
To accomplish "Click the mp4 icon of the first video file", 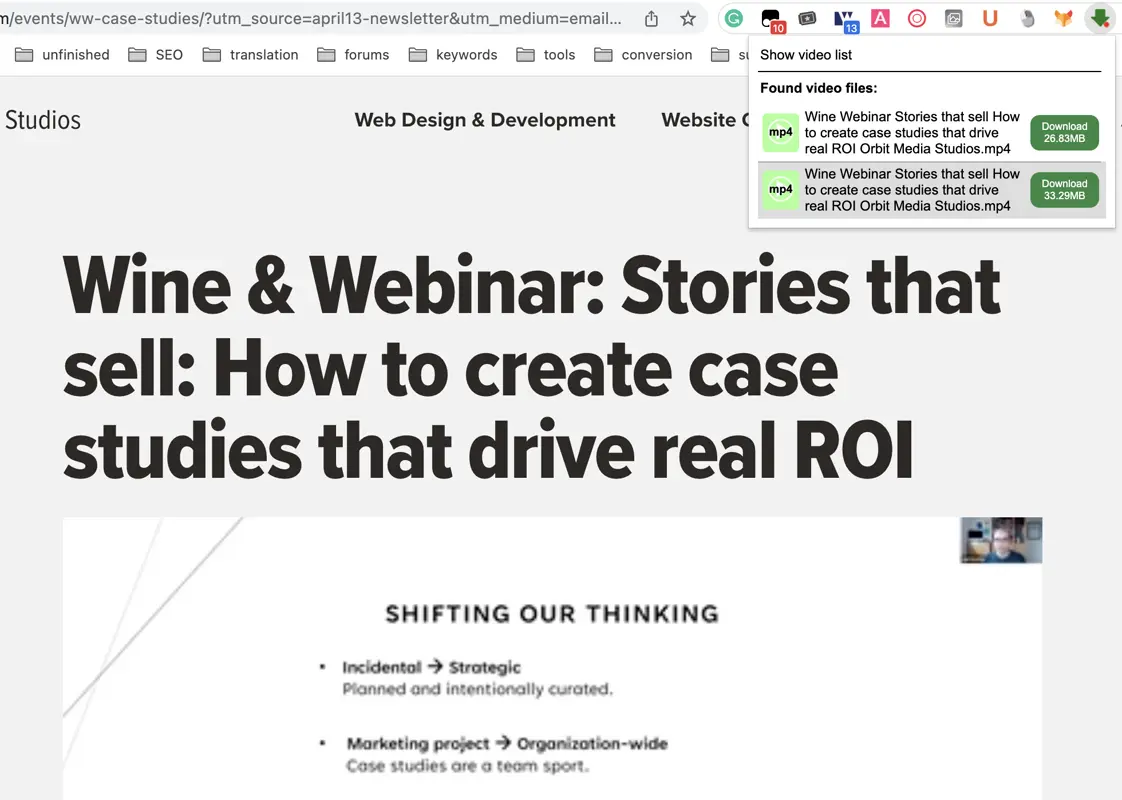I will tap(780, 132).
